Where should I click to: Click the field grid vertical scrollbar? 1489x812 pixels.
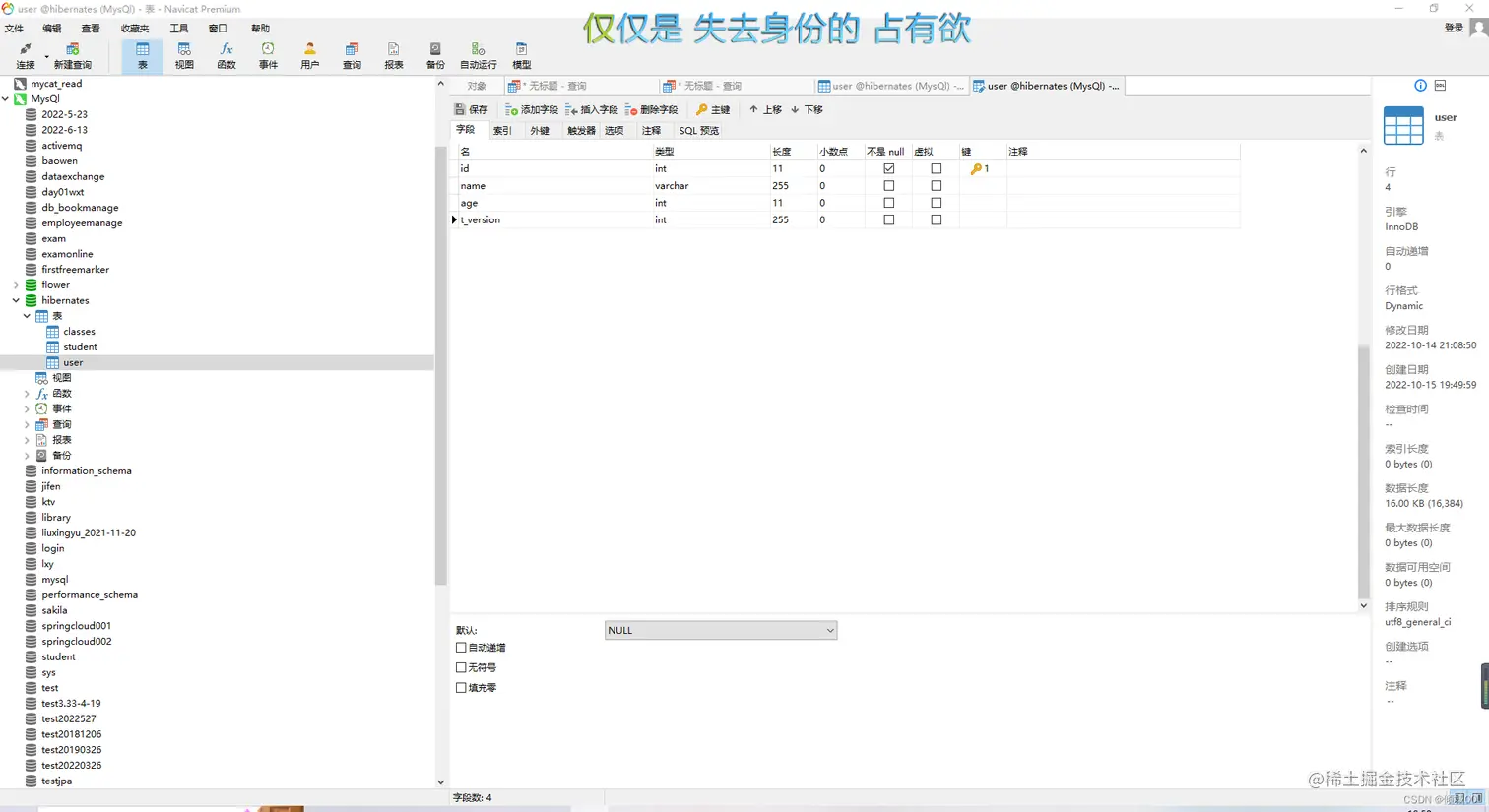(1363, 472)
